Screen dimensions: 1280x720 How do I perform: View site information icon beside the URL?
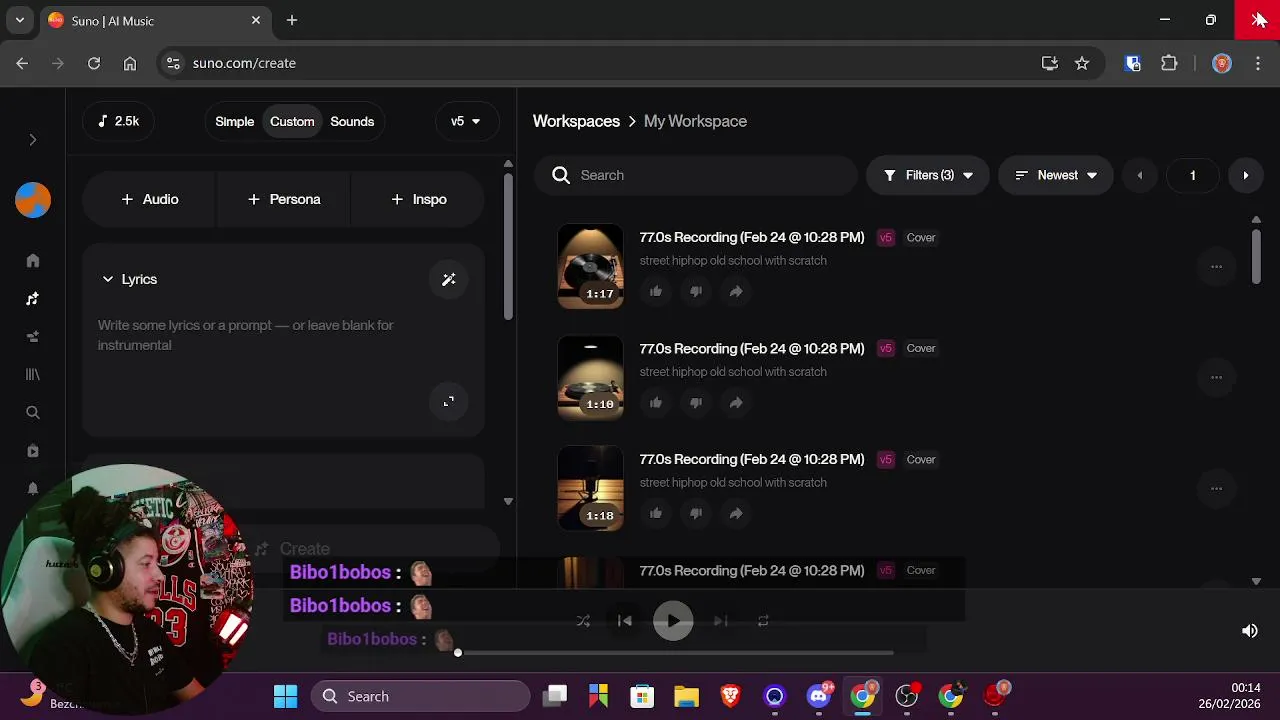pyautogui.click(x=173, y=63)
